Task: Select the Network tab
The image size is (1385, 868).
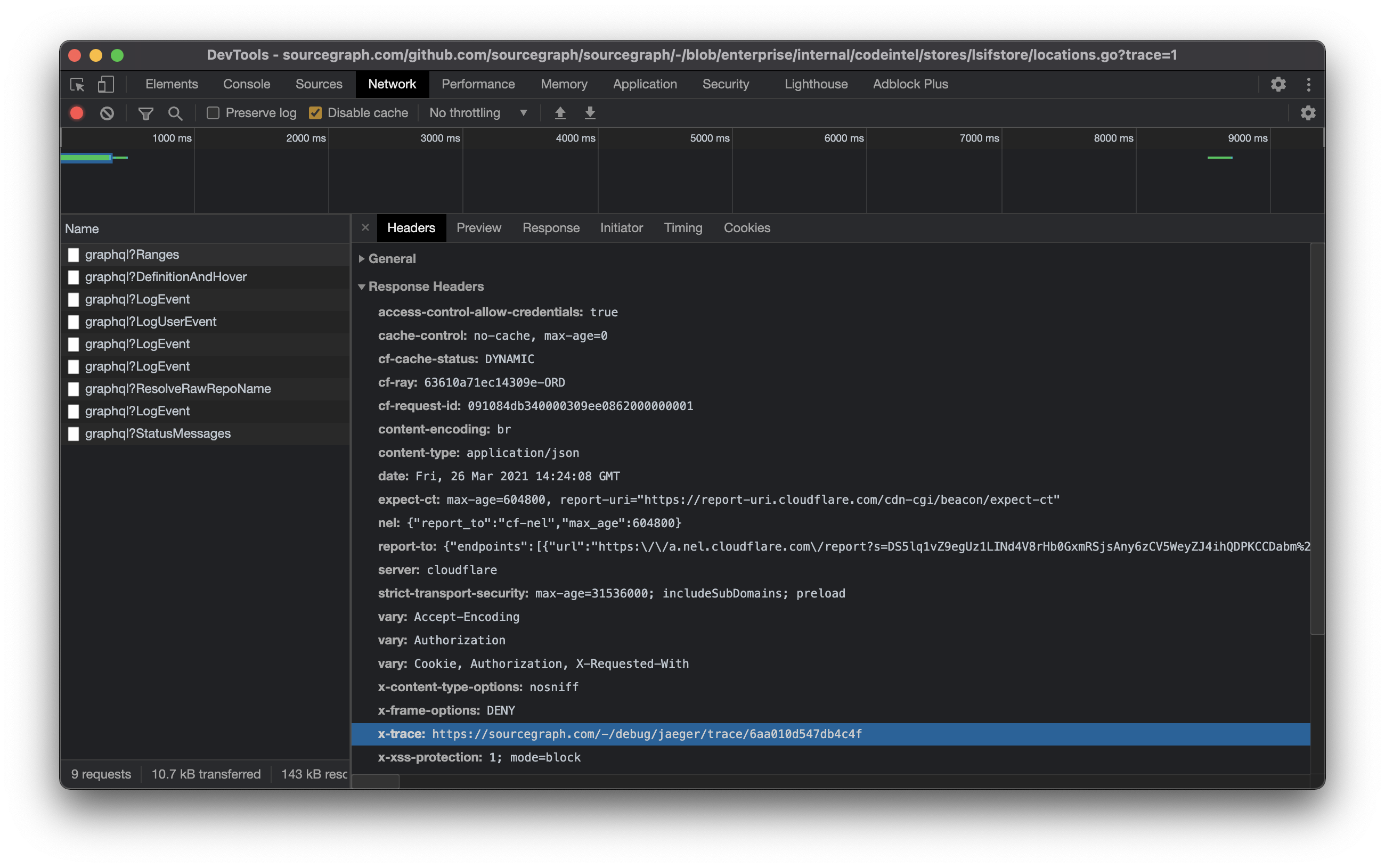Action: coord(392,84)
